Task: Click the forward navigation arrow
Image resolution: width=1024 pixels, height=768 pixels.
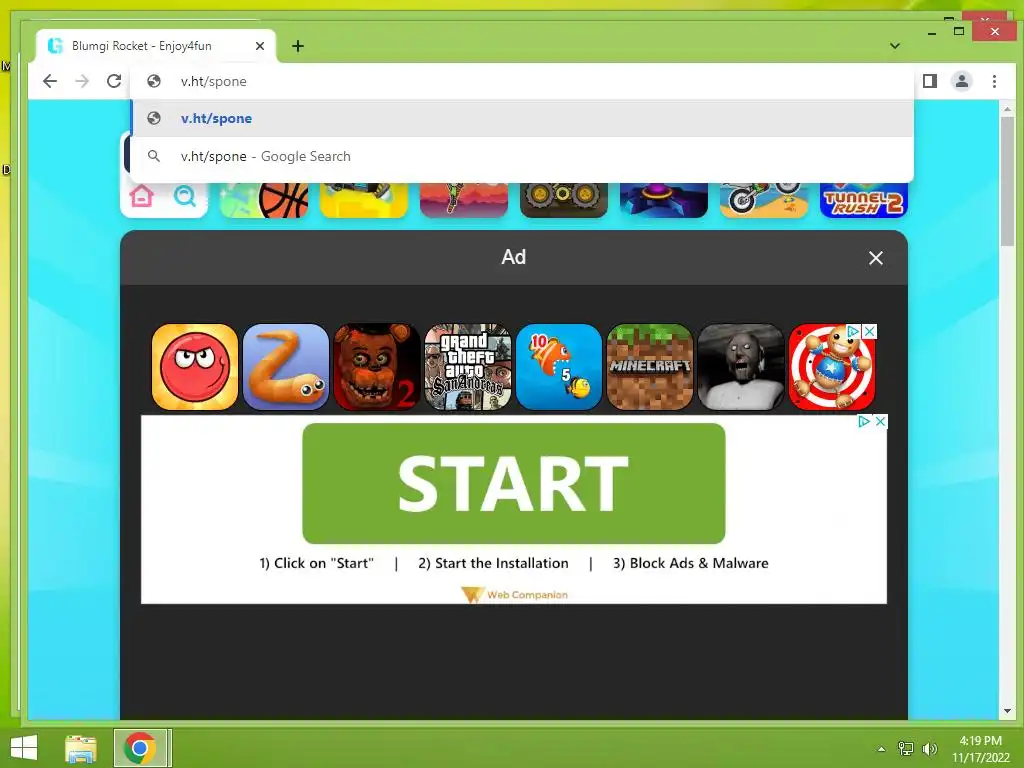Action: 82,81
